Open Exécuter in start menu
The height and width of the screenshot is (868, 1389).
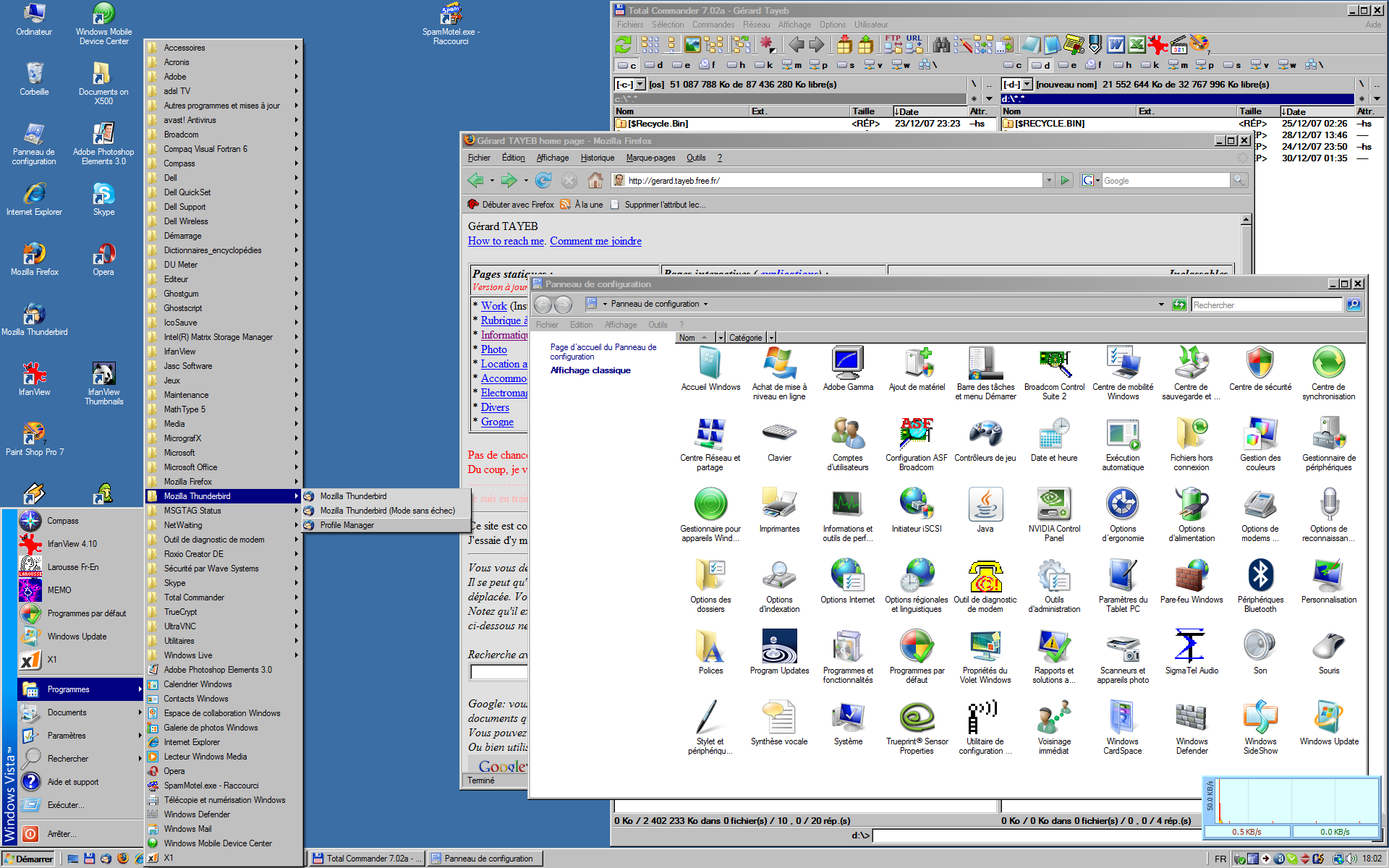80,805
